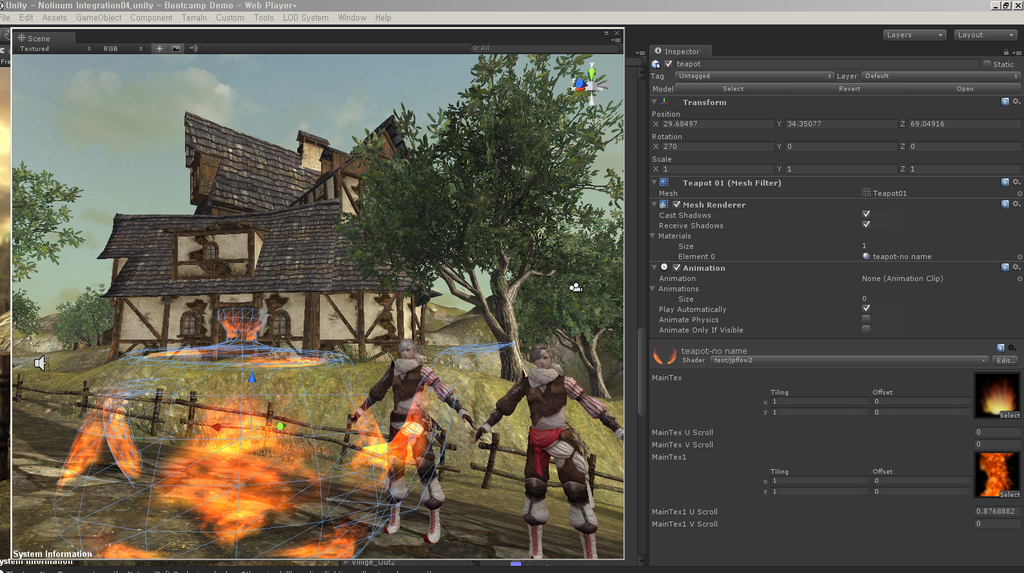Toggle game overlay image icon in Scene toolbar
The image size is (1024, 573).
pos(176,48)
